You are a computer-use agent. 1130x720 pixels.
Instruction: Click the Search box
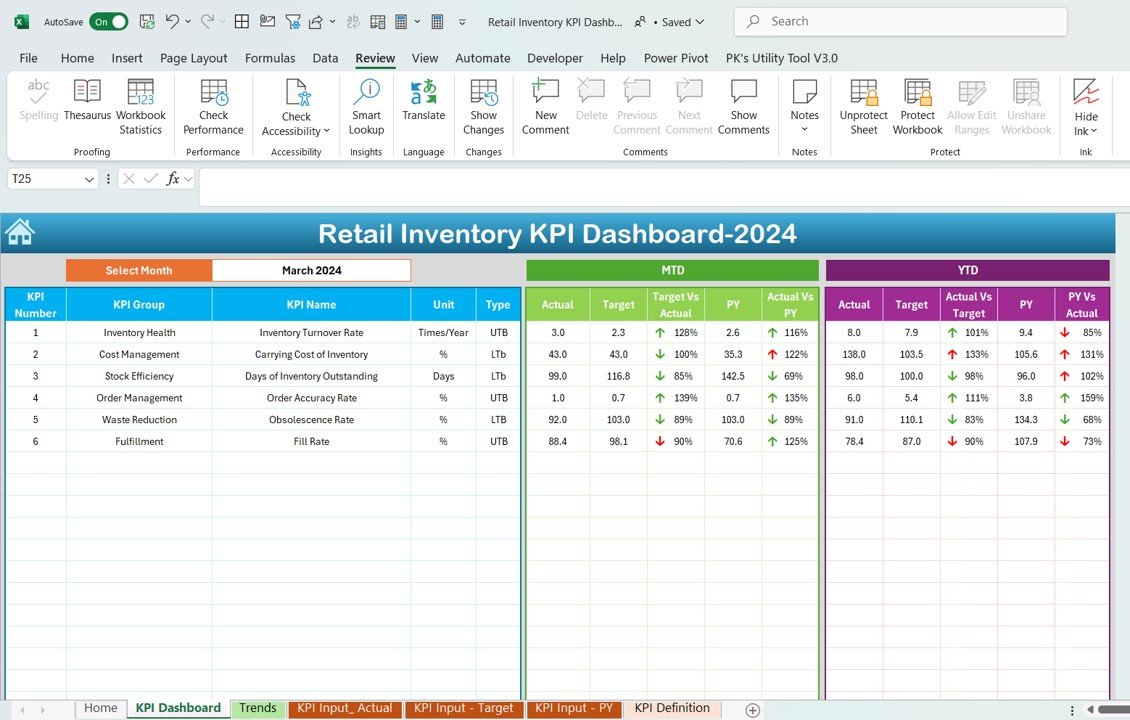tap(900, 22)
